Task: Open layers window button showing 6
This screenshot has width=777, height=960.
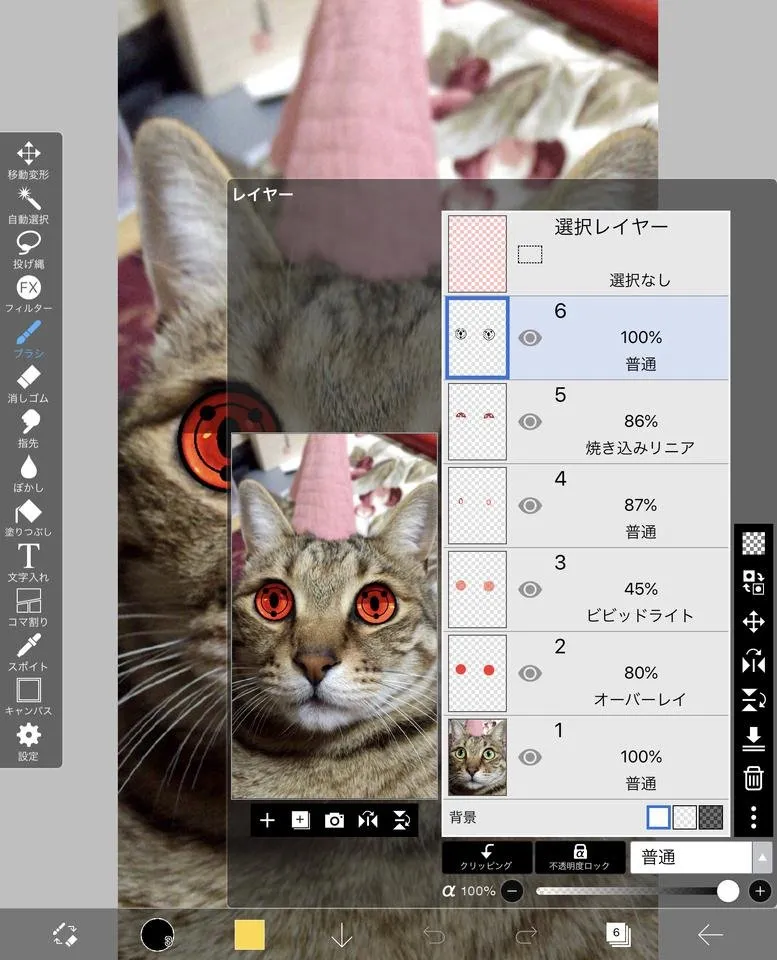Action: tap(618, 934)
